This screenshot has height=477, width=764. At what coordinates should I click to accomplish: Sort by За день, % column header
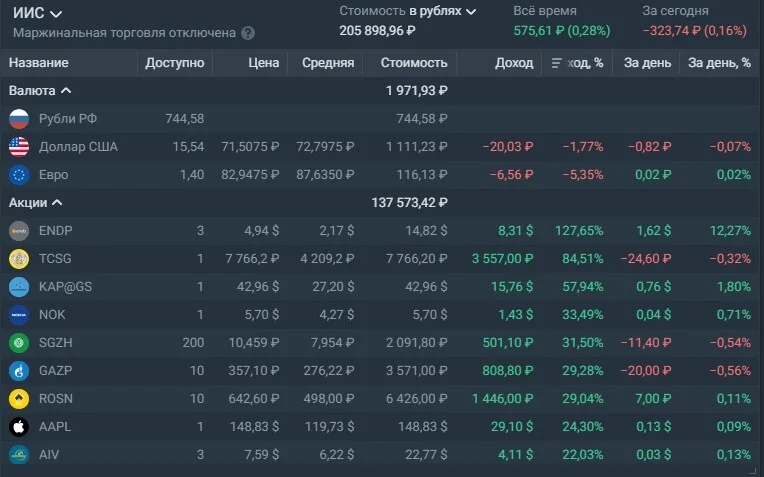tap(719, 63)
